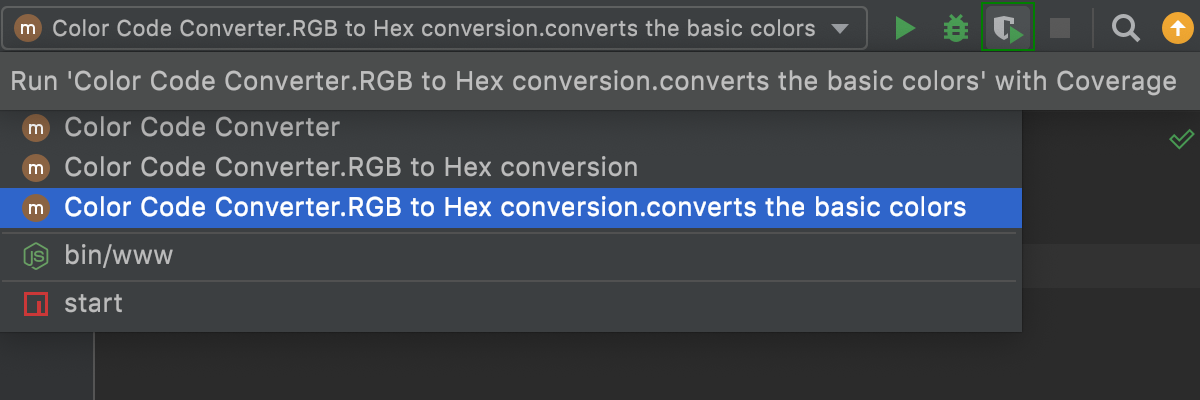
Task: Click the green inspection checkmark
Action: [x=1181, y=139]
